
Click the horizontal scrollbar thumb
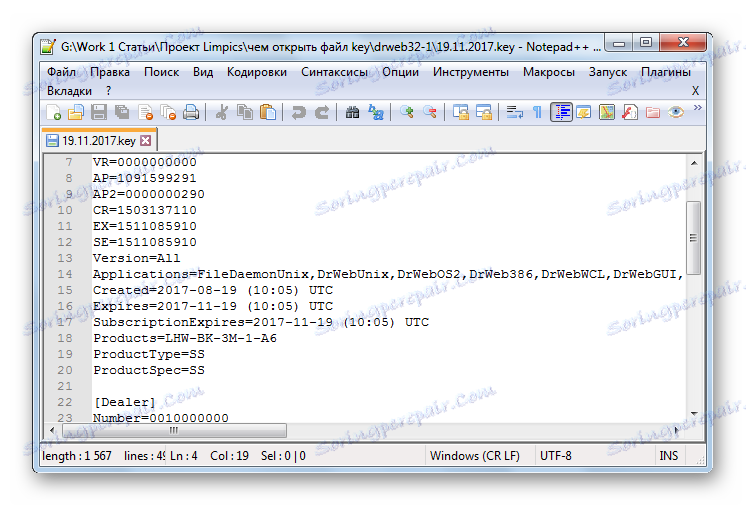[x=174, y=430]
